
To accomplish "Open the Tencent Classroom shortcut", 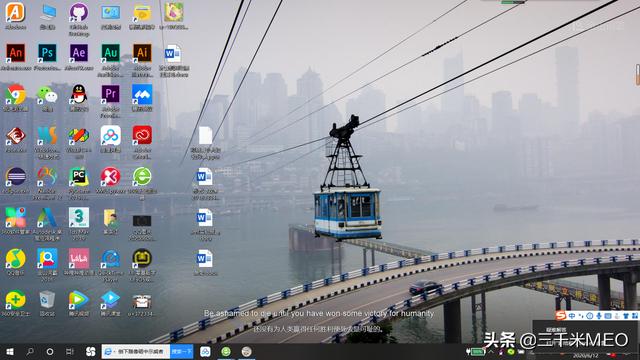I will pos(111,300).
